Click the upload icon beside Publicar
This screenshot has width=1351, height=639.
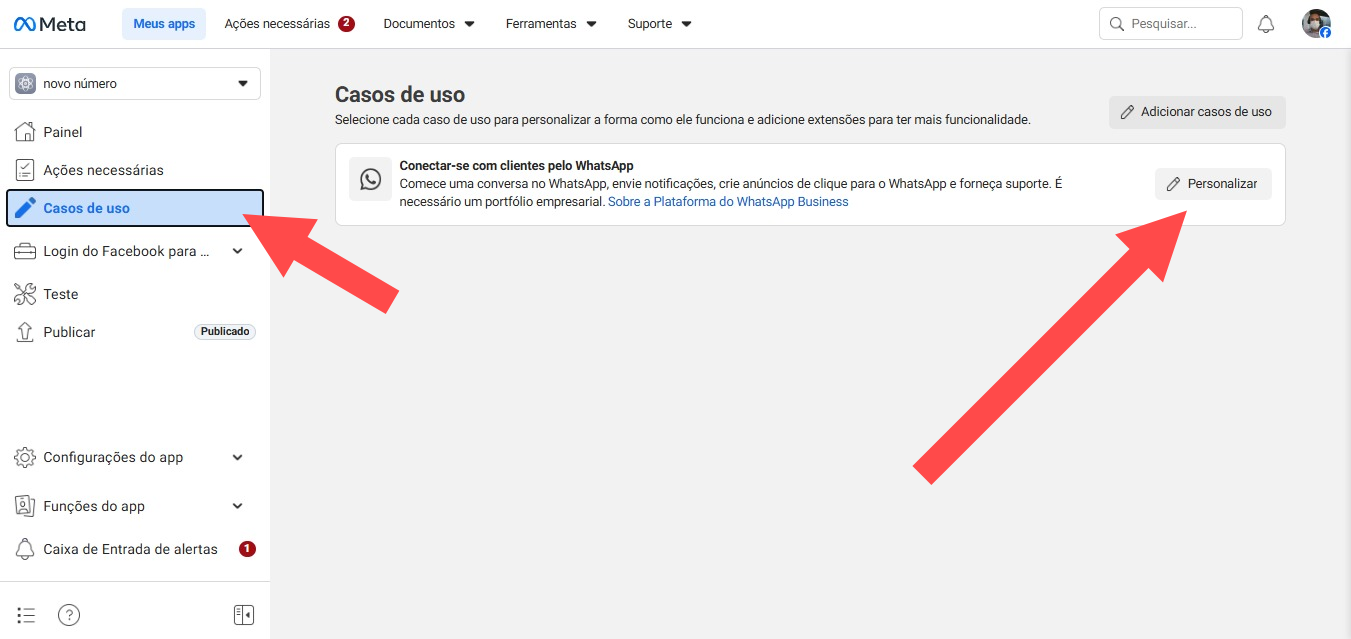[25, 332]
